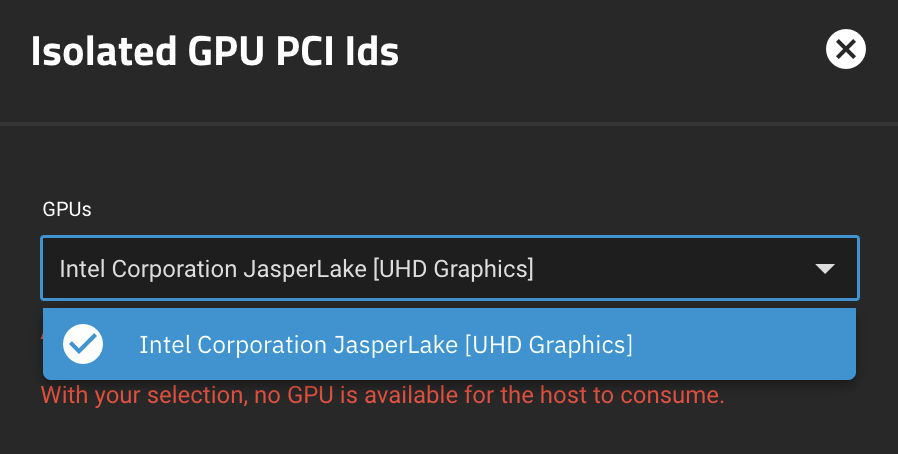Image resolution: width=898 pixels, height=454 pixels.
Task: Click the Isolated GPU PCI Ids title
Action: pyautogui.click(x=215, y=51)
